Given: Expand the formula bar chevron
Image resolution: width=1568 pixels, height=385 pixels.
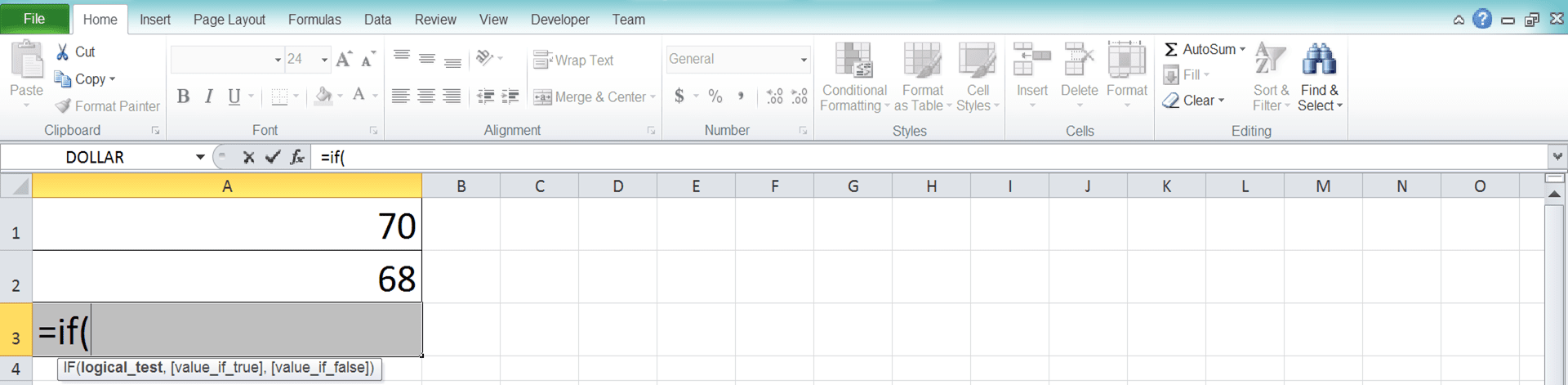Looking at the screenshot, I should click(1557, 156).
